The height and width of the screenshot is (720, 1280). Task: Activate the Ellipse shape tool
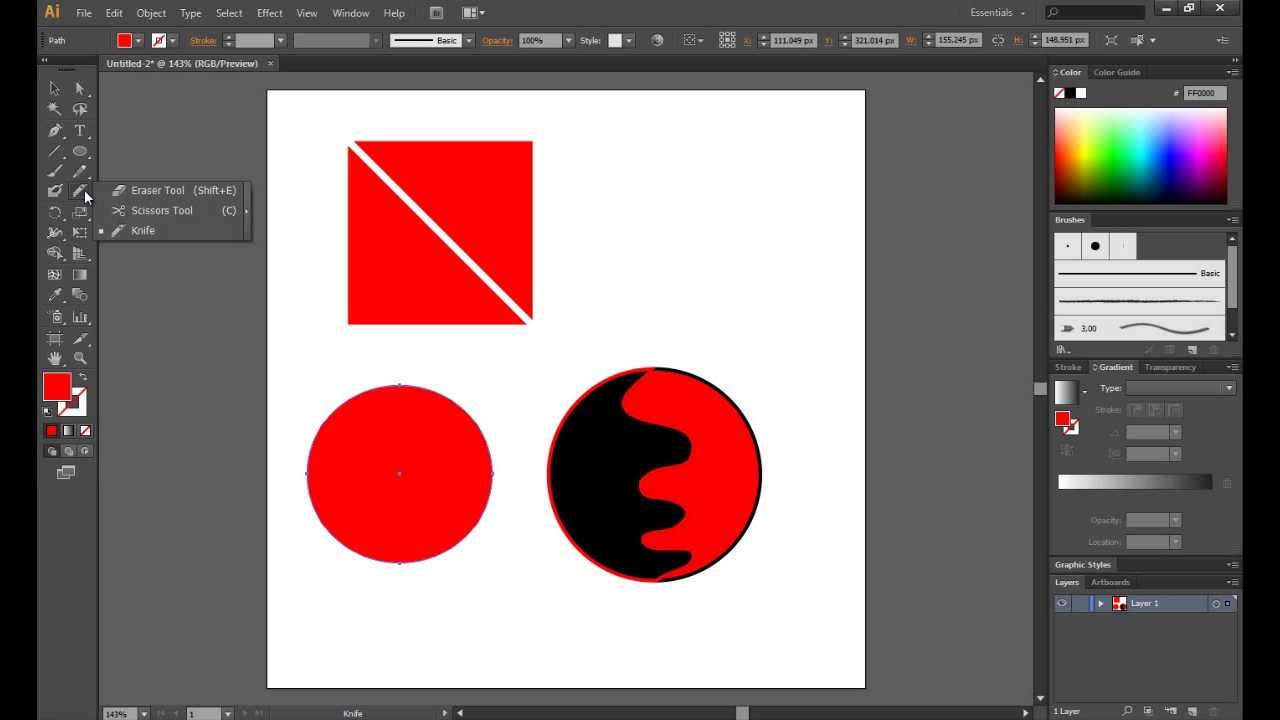tap(80, 151)
